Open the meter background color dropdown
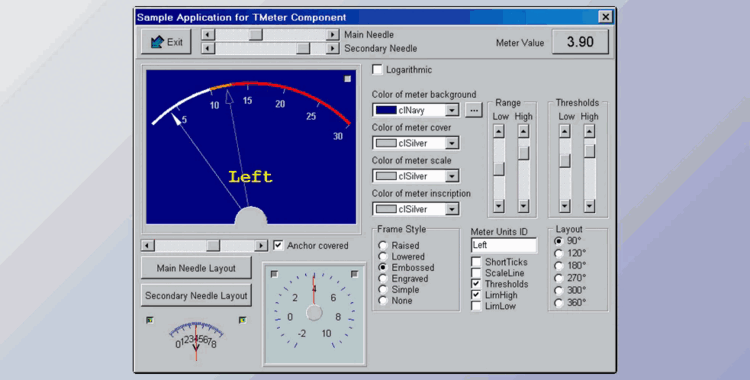 [x=452, y=110]
